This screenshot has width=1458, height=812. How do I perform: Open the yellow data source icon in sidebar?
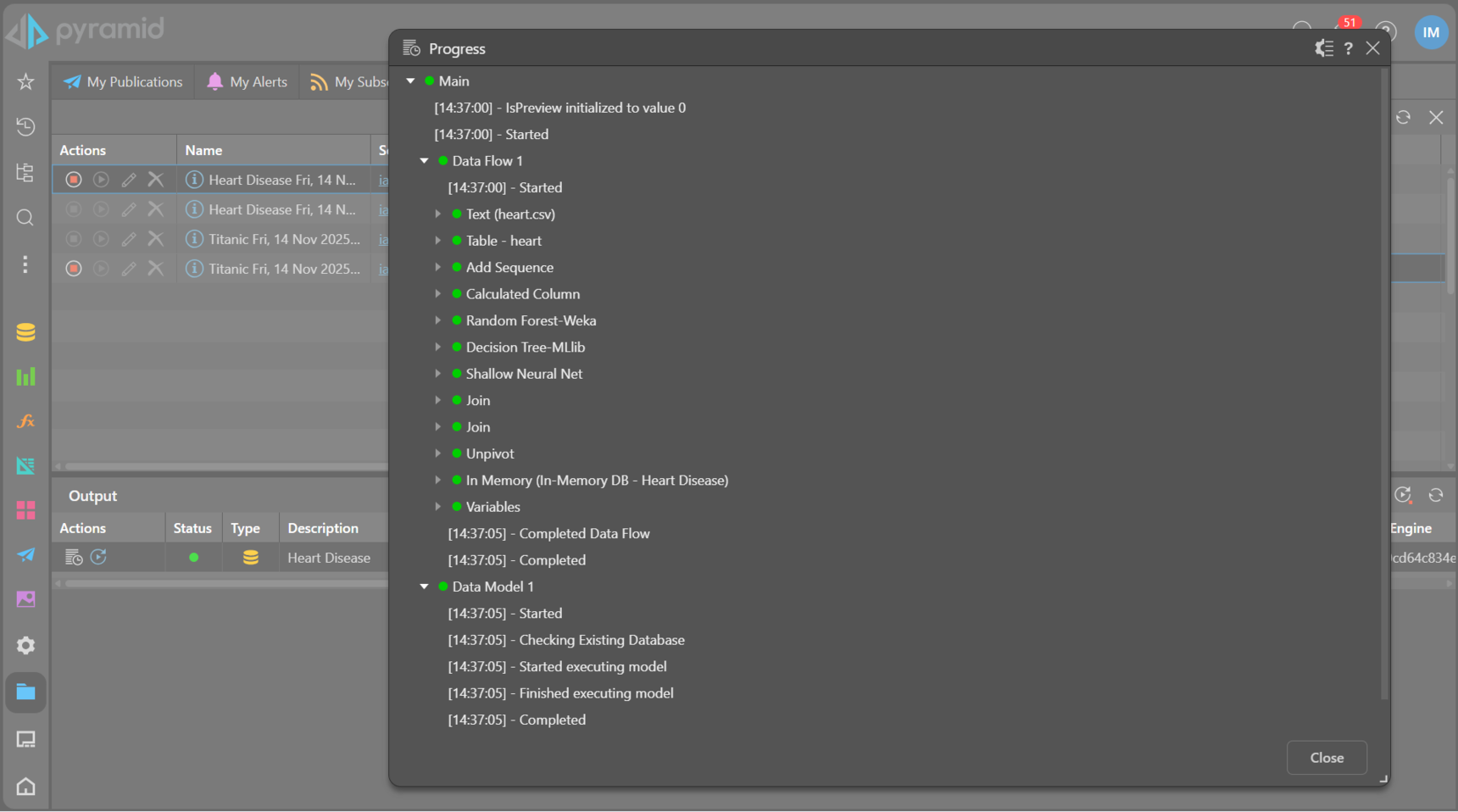pos(25,332)
